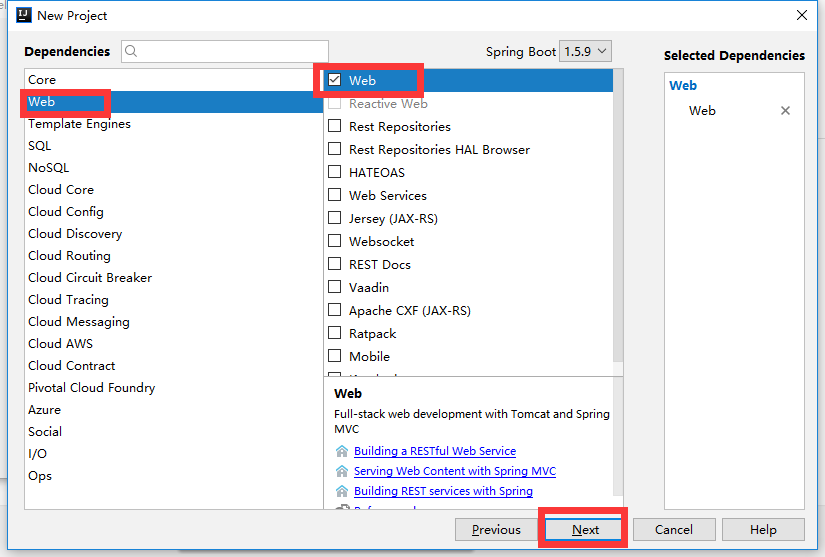Select the Core category
825x557 pixels.
coord(174,80)
